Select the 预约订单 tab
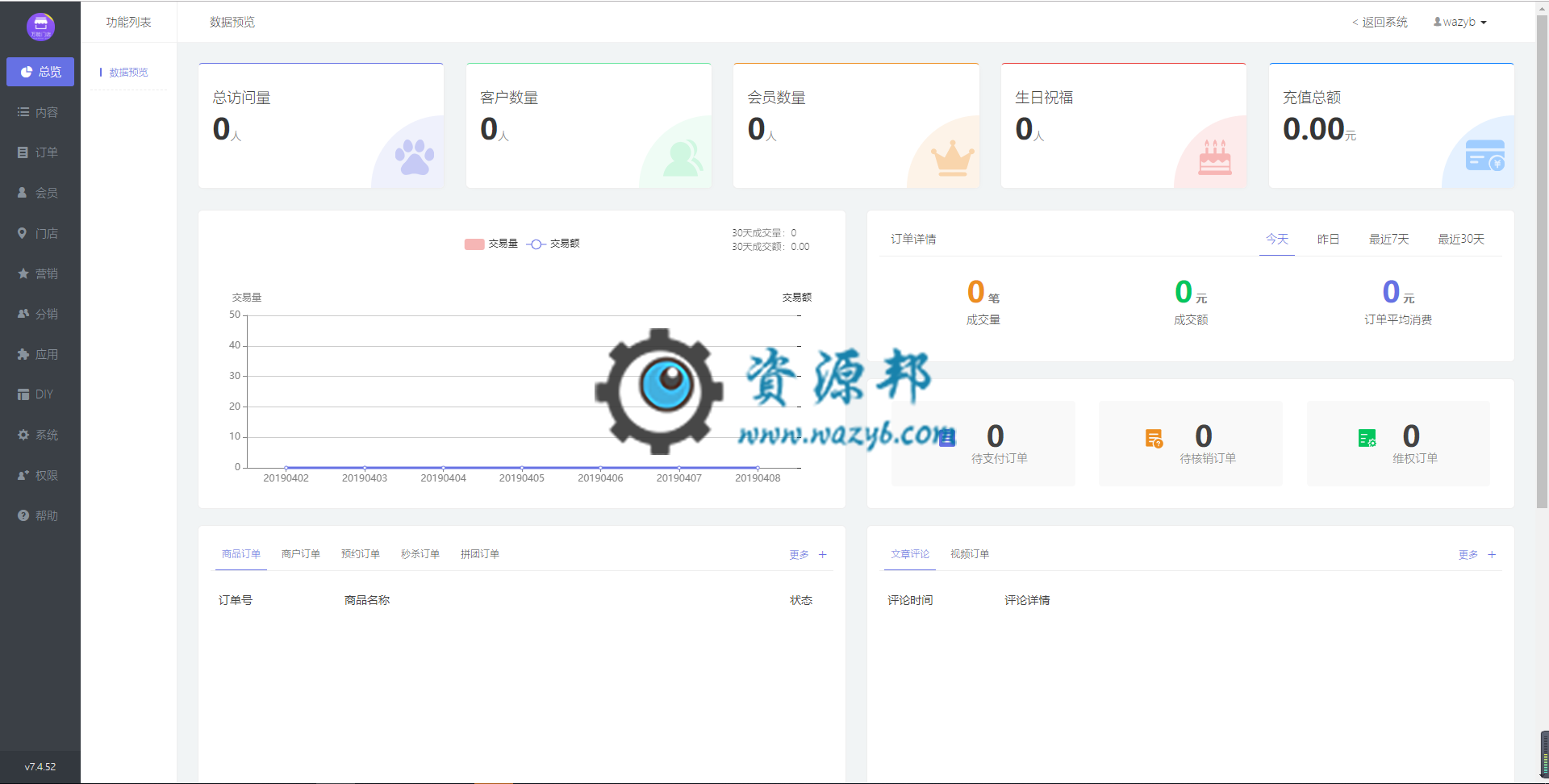Image resolution: width=1549 pixels, height=784 pixels. point(361,554)
